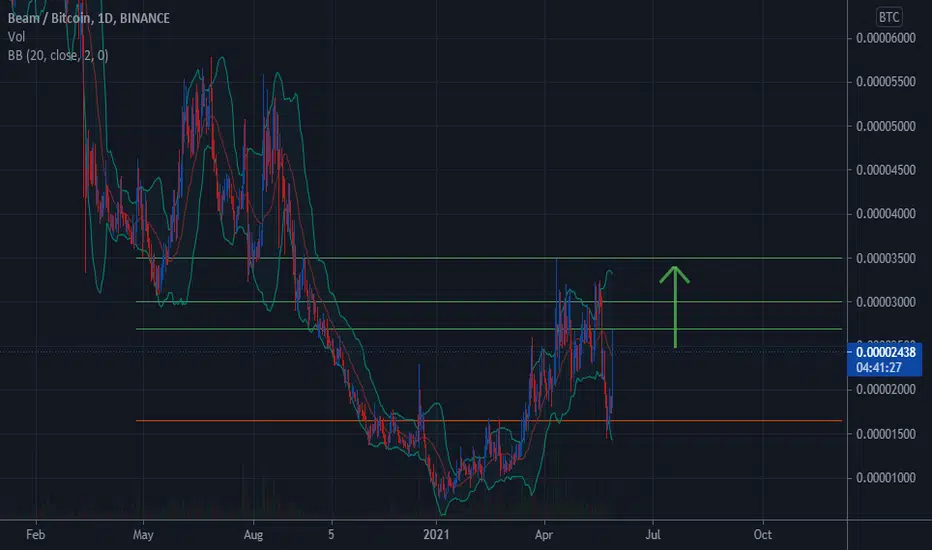The image size is (932, 550).
Task: Click price scale label 0.00002000
Action: (x=886, y=389)
